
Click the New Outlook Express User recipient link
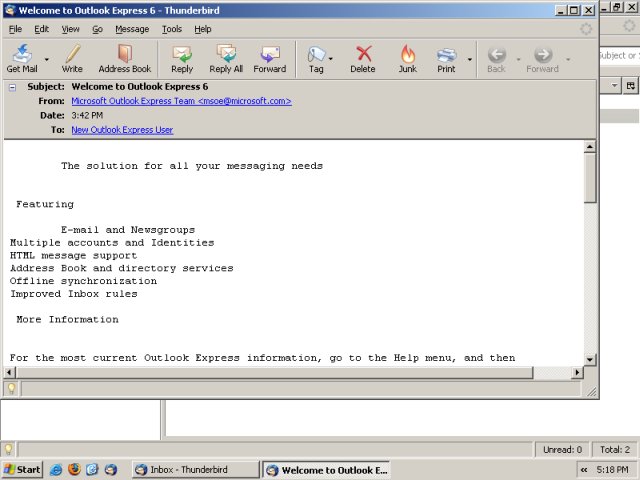(x=122, y=130)
